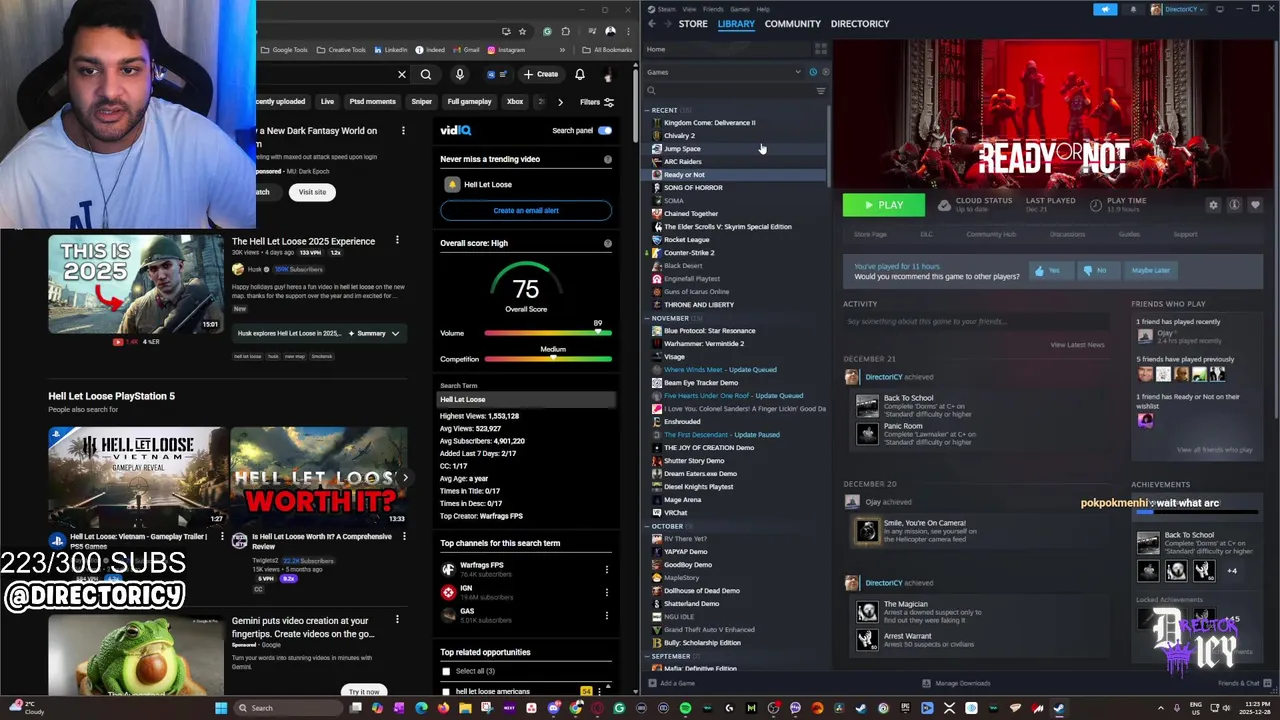Screen dimensions: 1280x720
Task: Open Spotify from the taskbar
Action: 685,708
